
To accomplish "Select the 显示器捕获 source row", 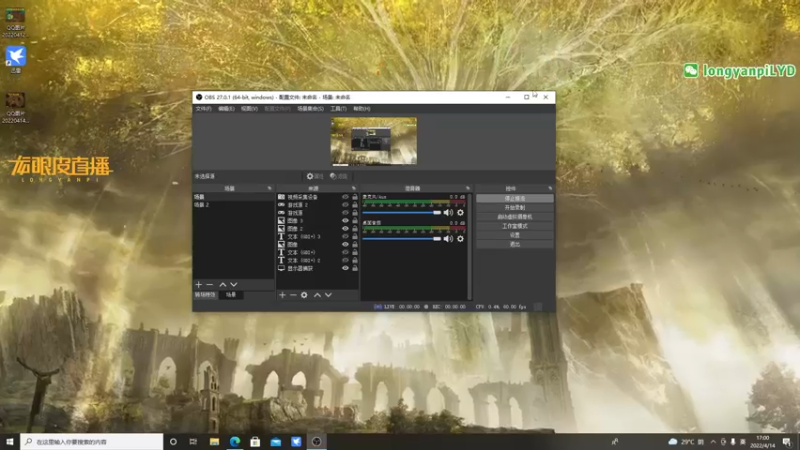I will [317, 268].
